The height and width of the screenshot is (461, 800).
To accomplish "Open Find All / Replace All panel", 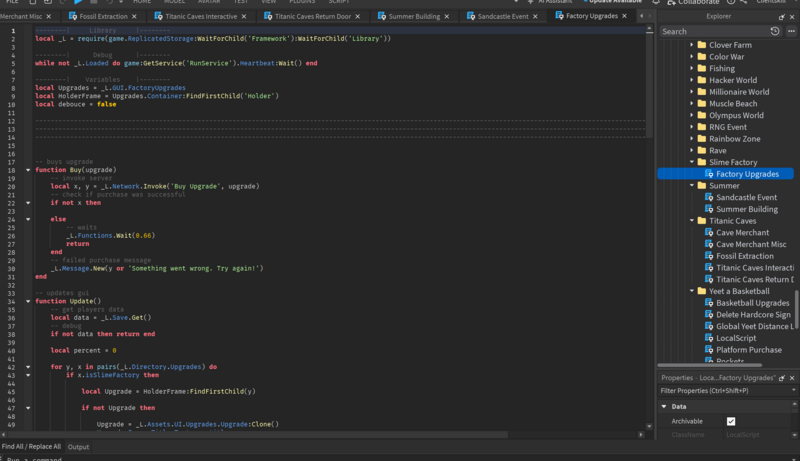I will (x=31, y=447).
